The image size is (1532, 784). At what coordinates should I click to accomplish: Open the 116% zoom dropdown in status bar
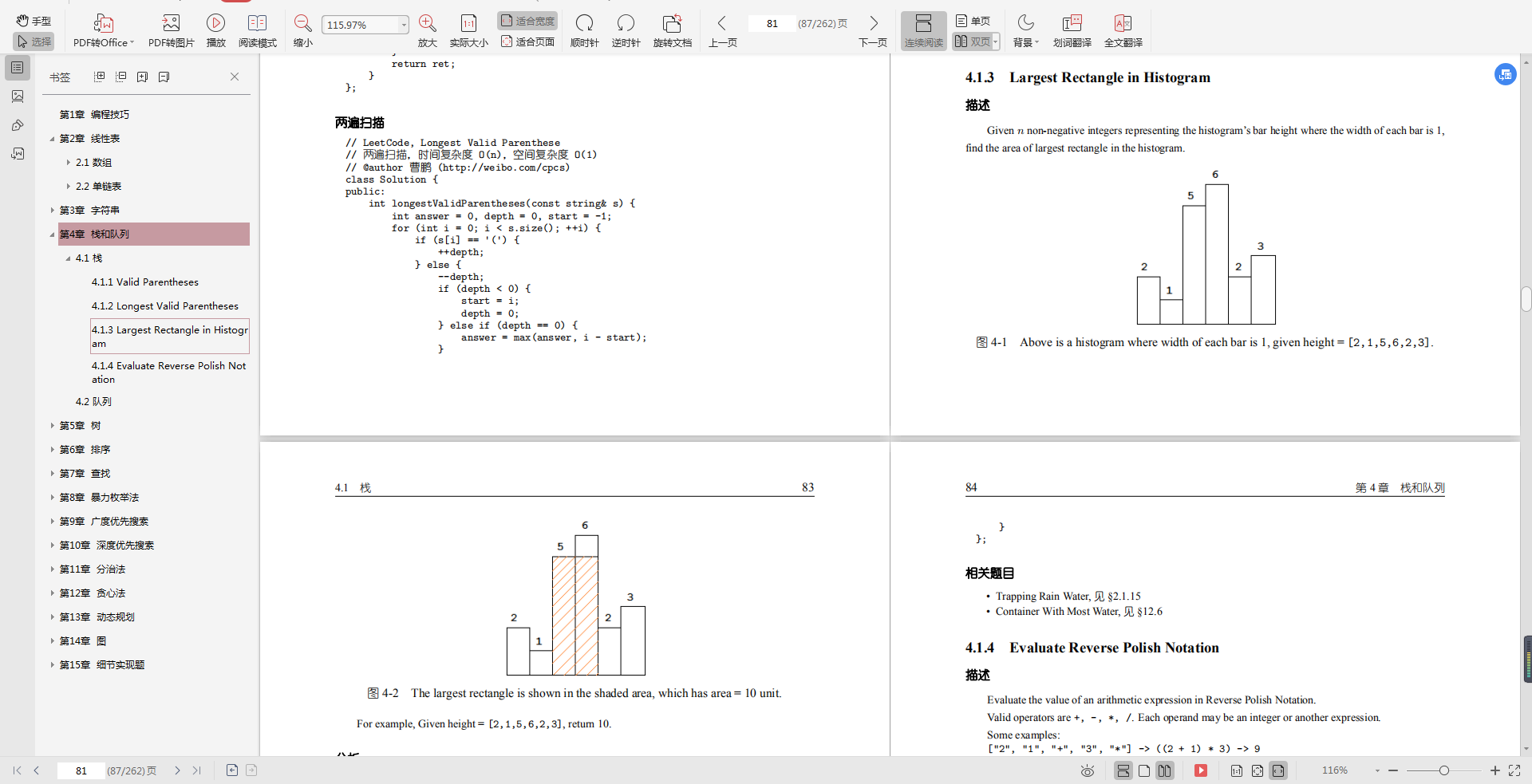pos(1377,770)
